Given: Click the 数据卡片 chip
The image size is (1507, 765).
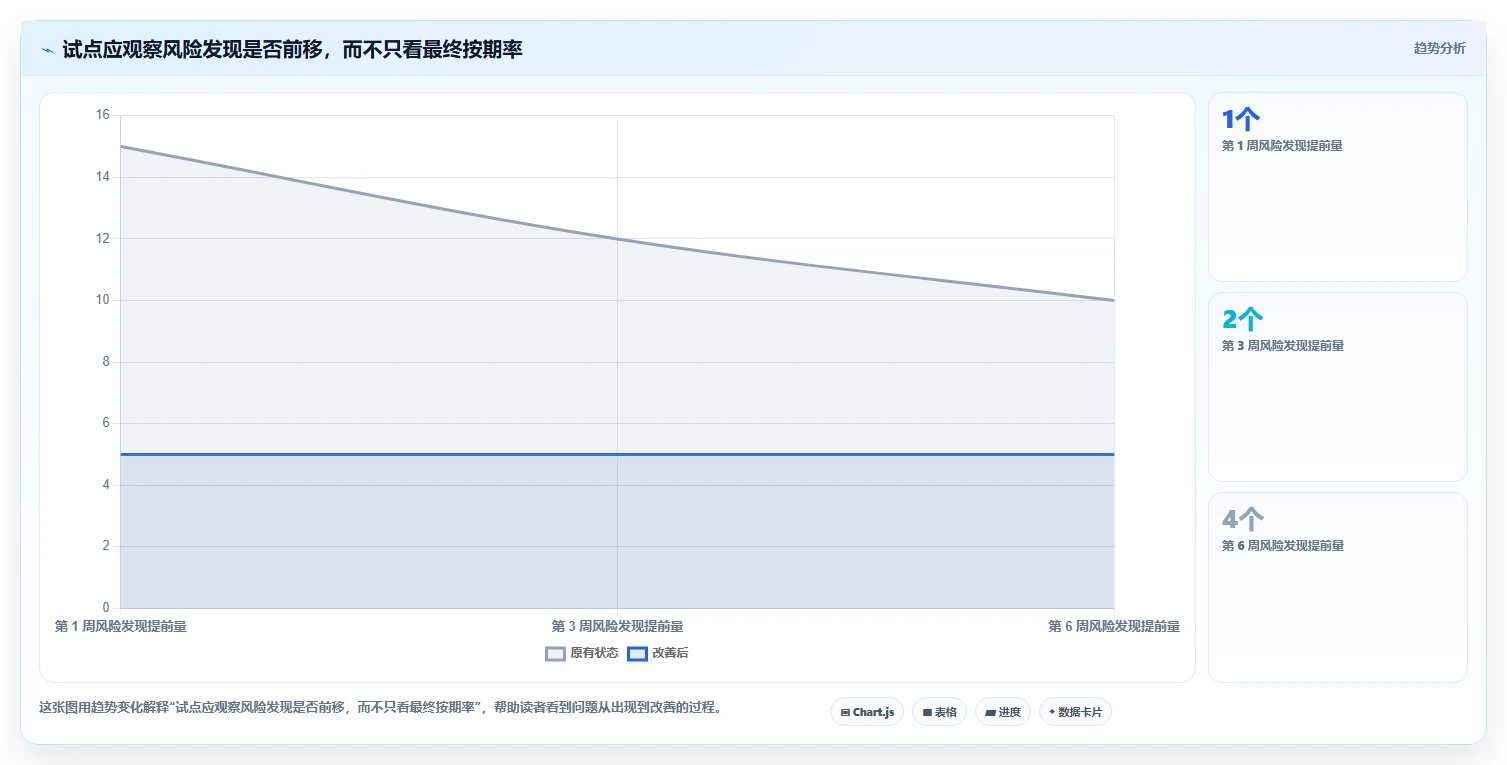Looking at the screenshot, I should pyautogui.click(x=1075, y=712).
